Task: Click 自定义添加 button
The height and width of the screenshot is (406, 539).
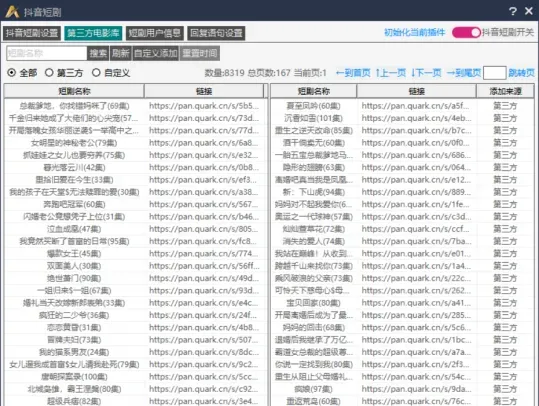Action: point(156,53)
